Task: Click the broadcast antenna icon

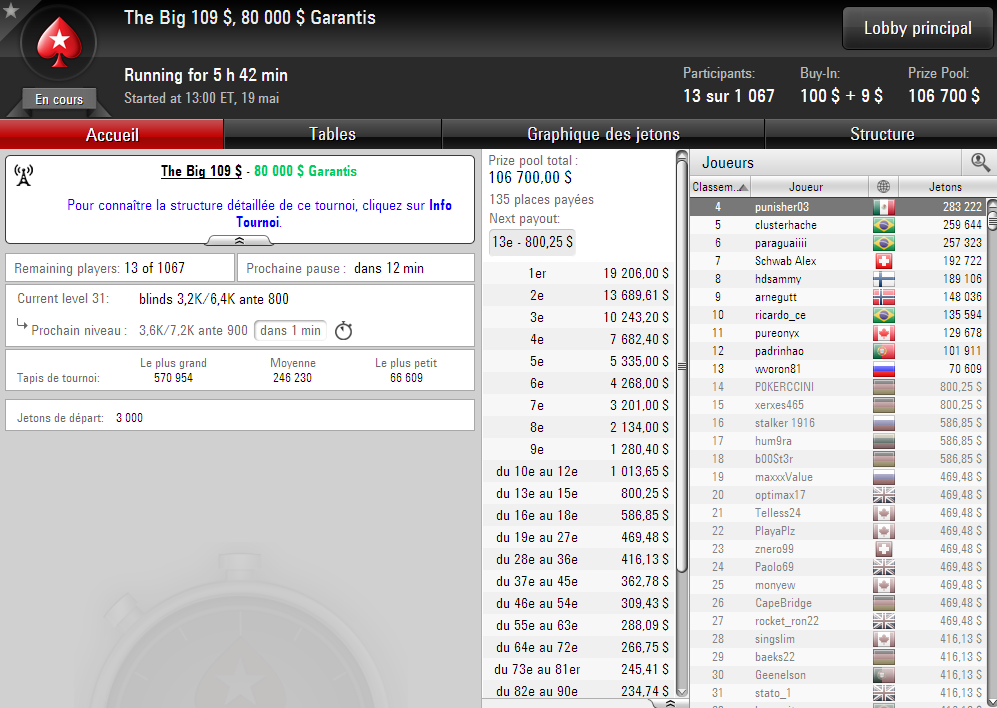Action: click(24, 176)
